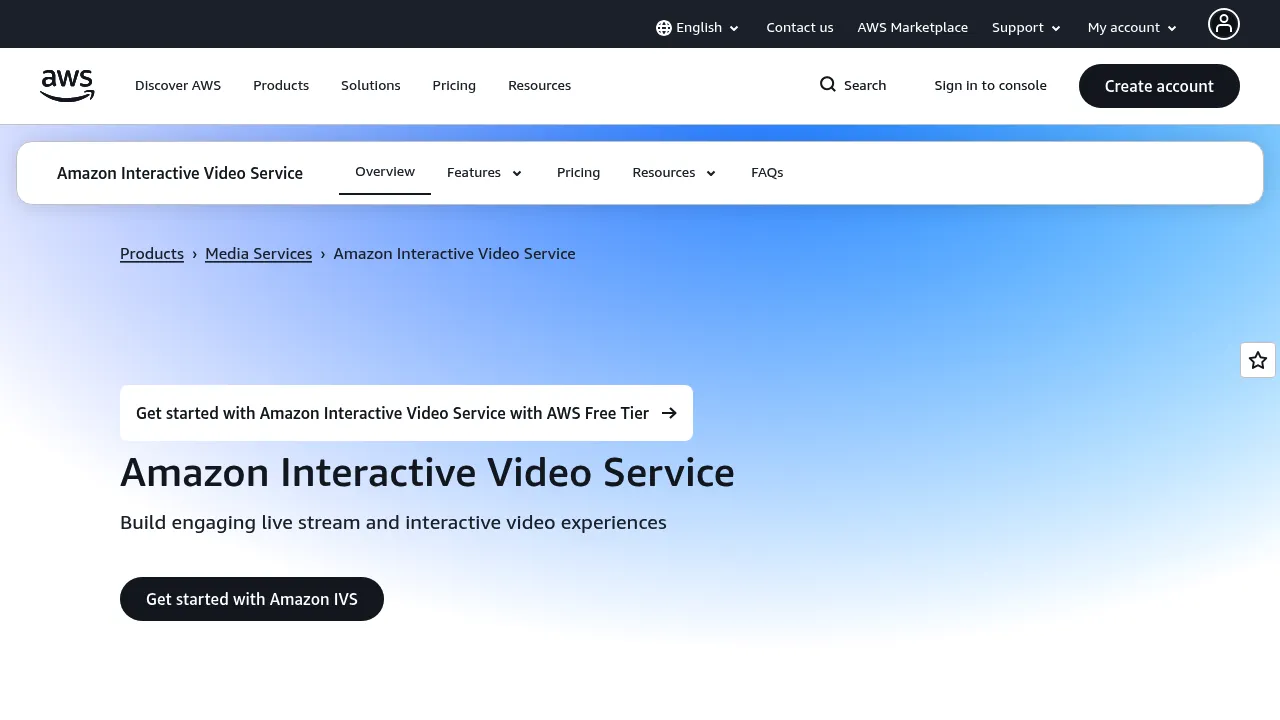Click the My account label
The image size is (1280, 720).
[x=1124, y=28]
